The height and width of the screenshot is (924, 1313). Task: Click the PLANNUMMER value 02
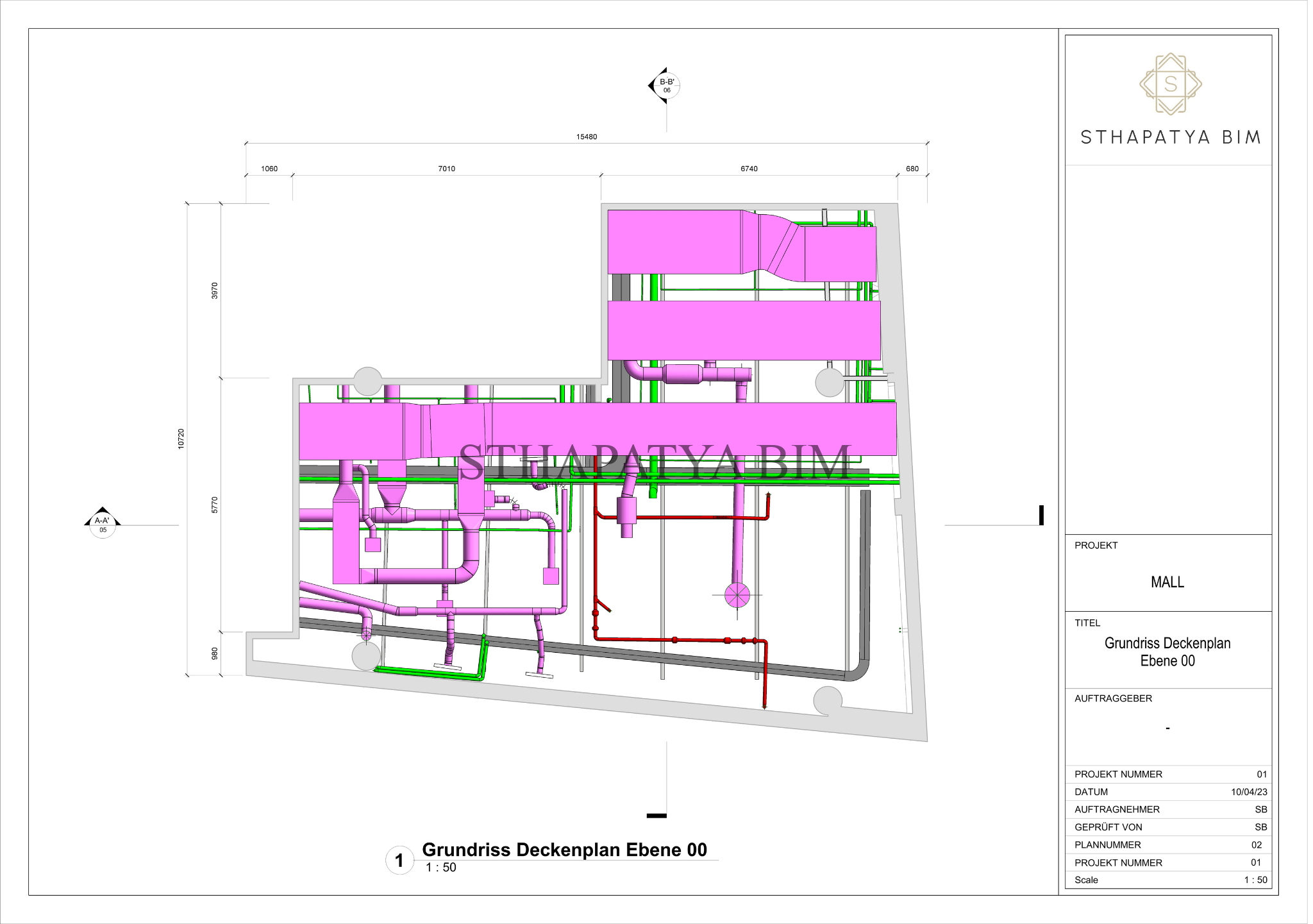click(x=1256, y=845)
